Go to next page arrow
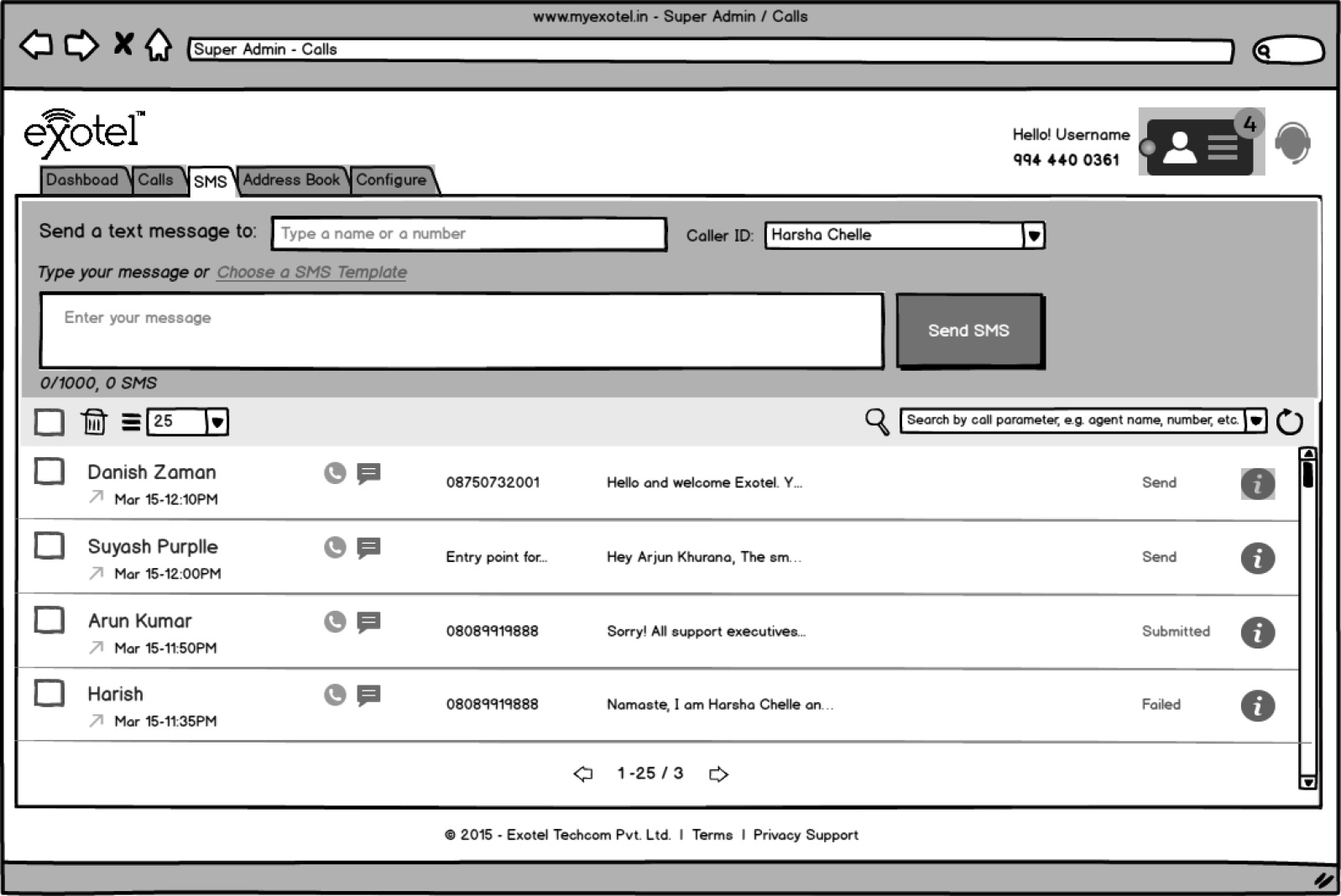The width and height of the screenshot is (1341, 896). (718, 774)
